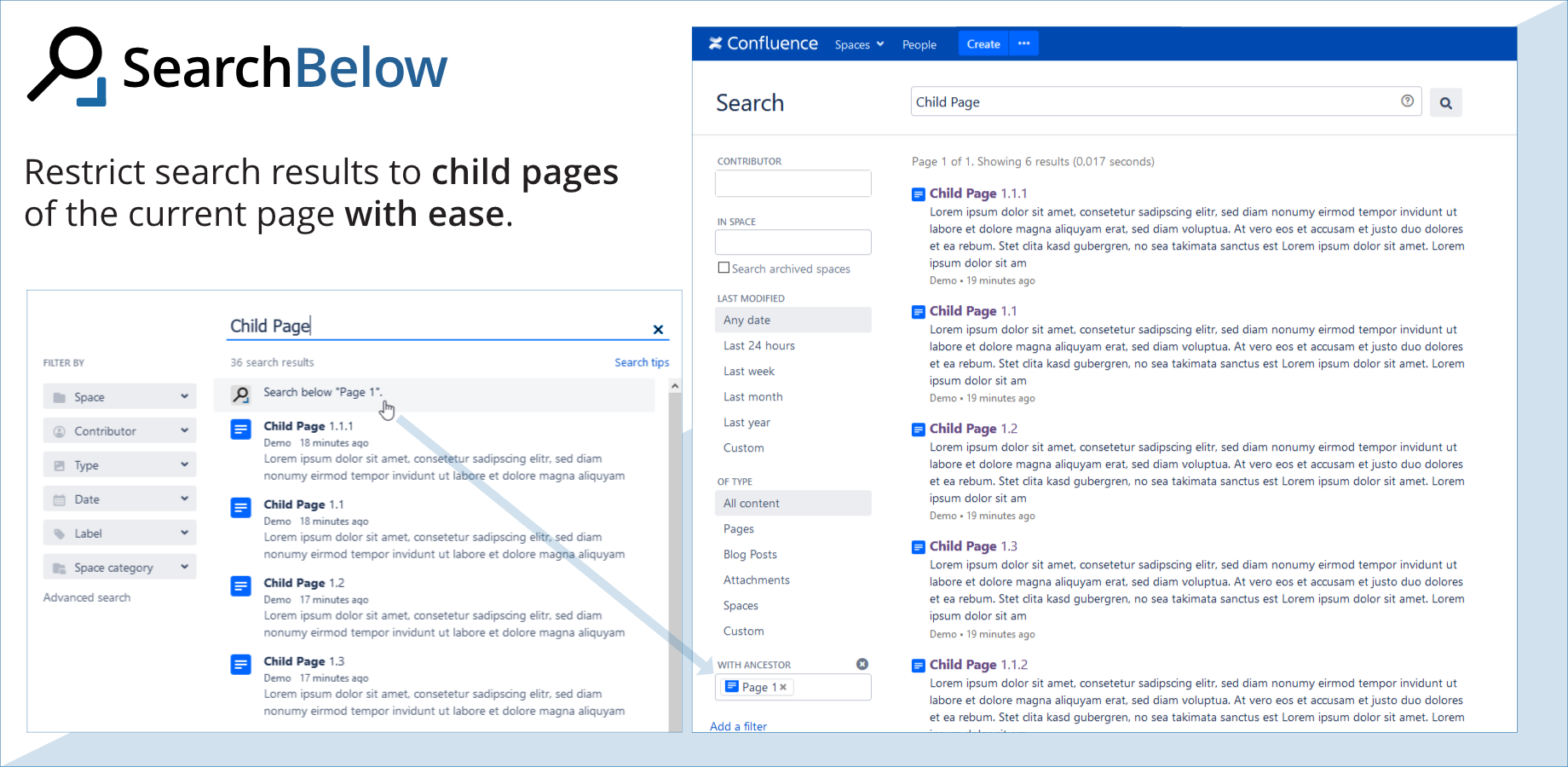
Task: Remove the With Ancestor filter
Action: 862,664
